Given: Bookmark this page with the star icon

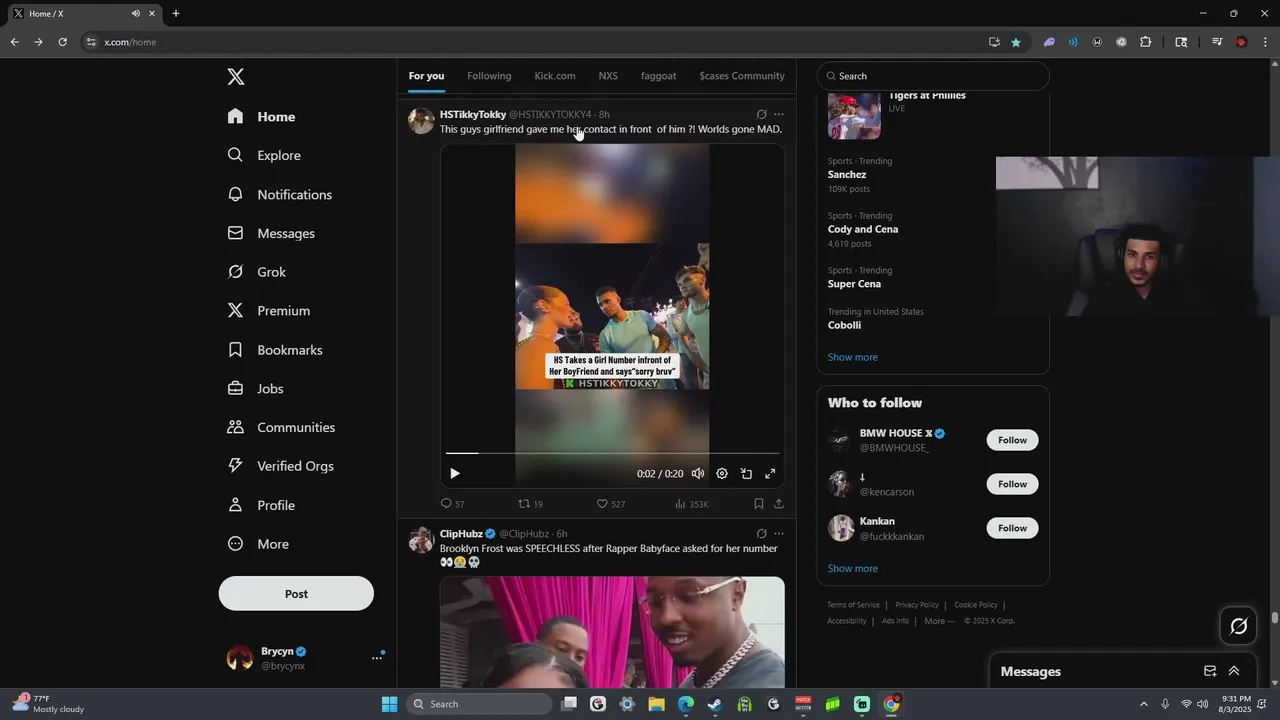Looking at the screenshot, I should click(1016, 42).
